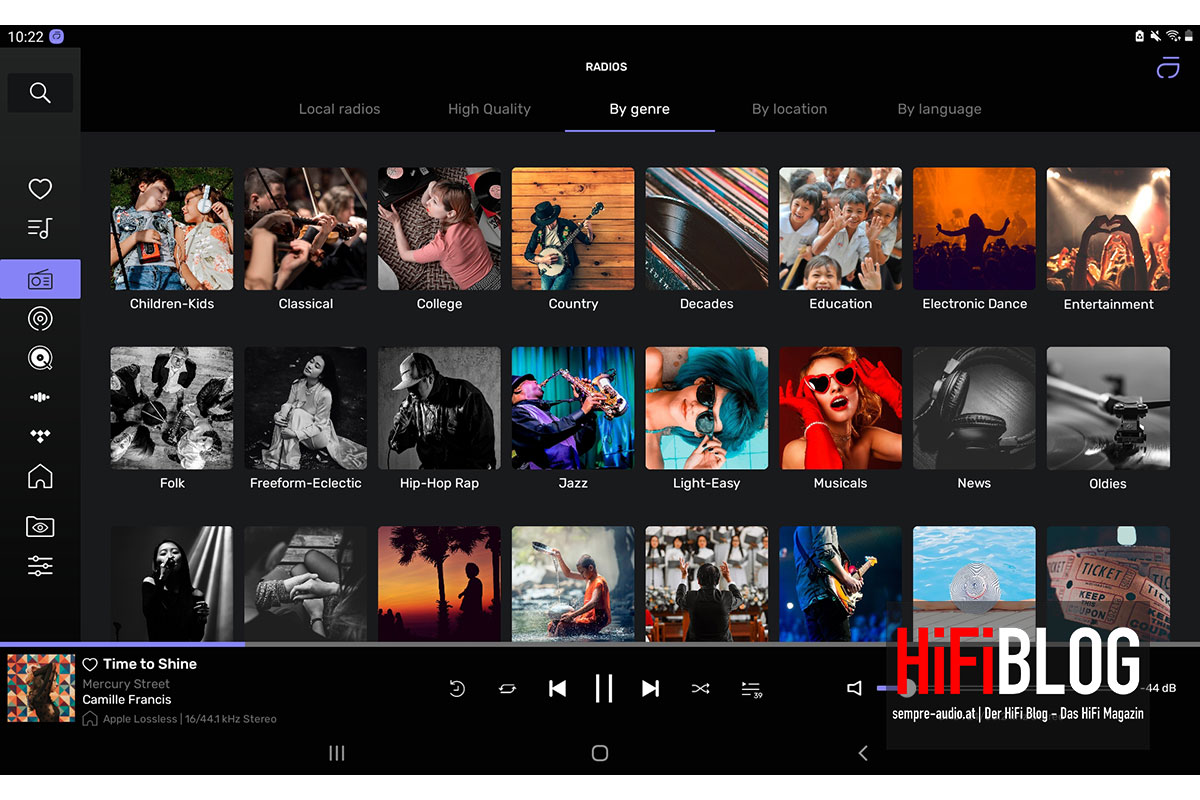Open the Electronic Dance genre thumbnail
The width and height of the screenshot is (1200, 800).
coord(974,229)
